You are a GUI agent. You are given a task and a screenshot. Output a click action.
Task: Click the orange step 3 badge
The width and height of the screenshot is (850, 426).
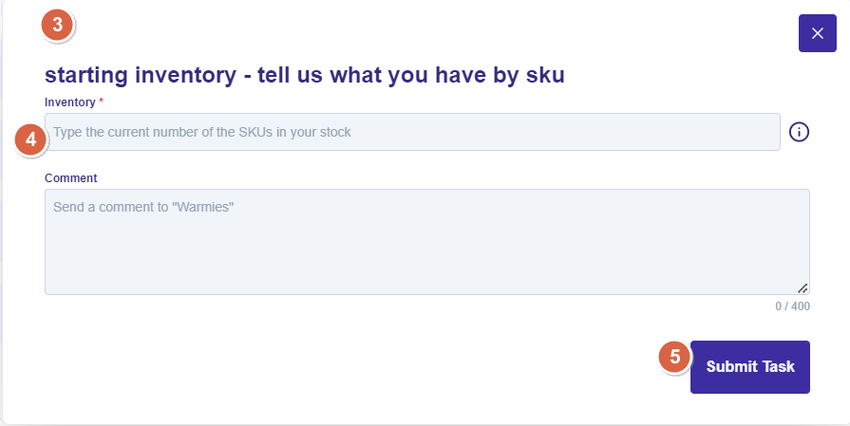coord(58,26)
